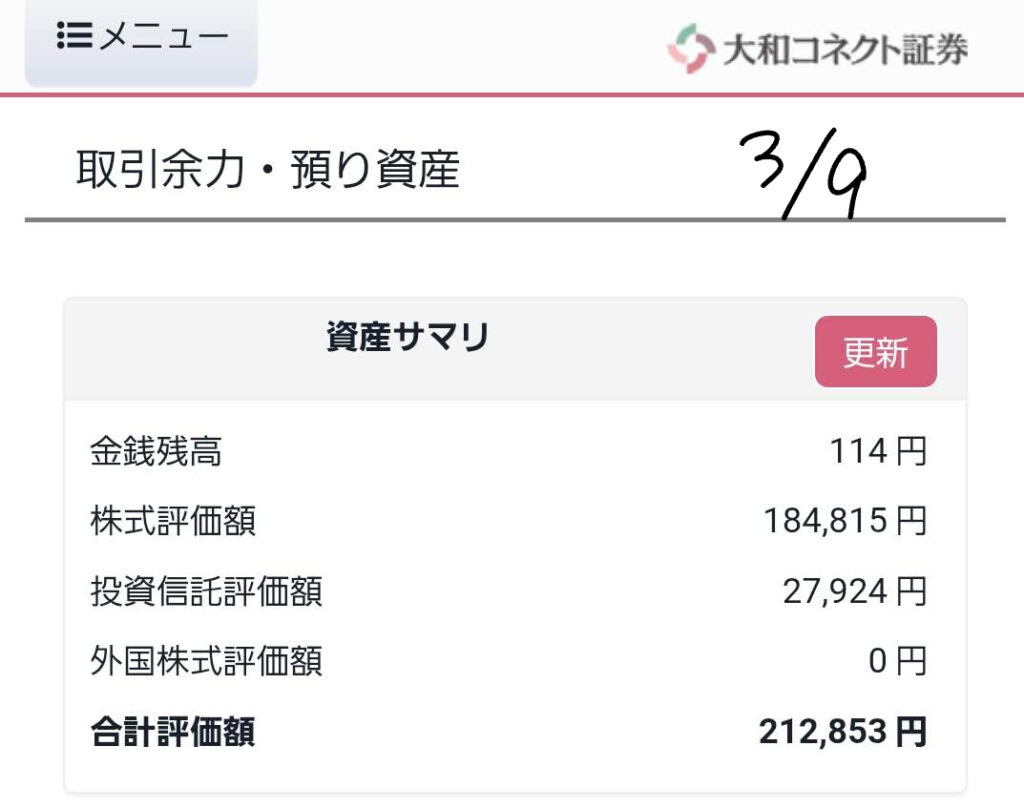Screen dimensions: 1024x808
Task: Select the 取引余力・預り資産 page heading
Action: coord(267,171)
